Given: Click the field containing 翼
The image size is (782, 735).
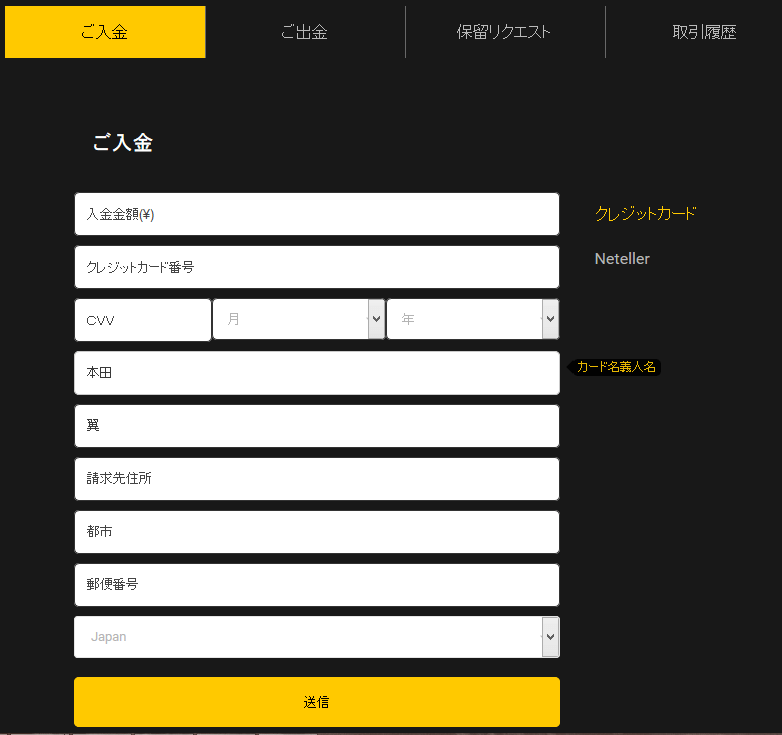Looking at the screenshot, I should point(317,426).
